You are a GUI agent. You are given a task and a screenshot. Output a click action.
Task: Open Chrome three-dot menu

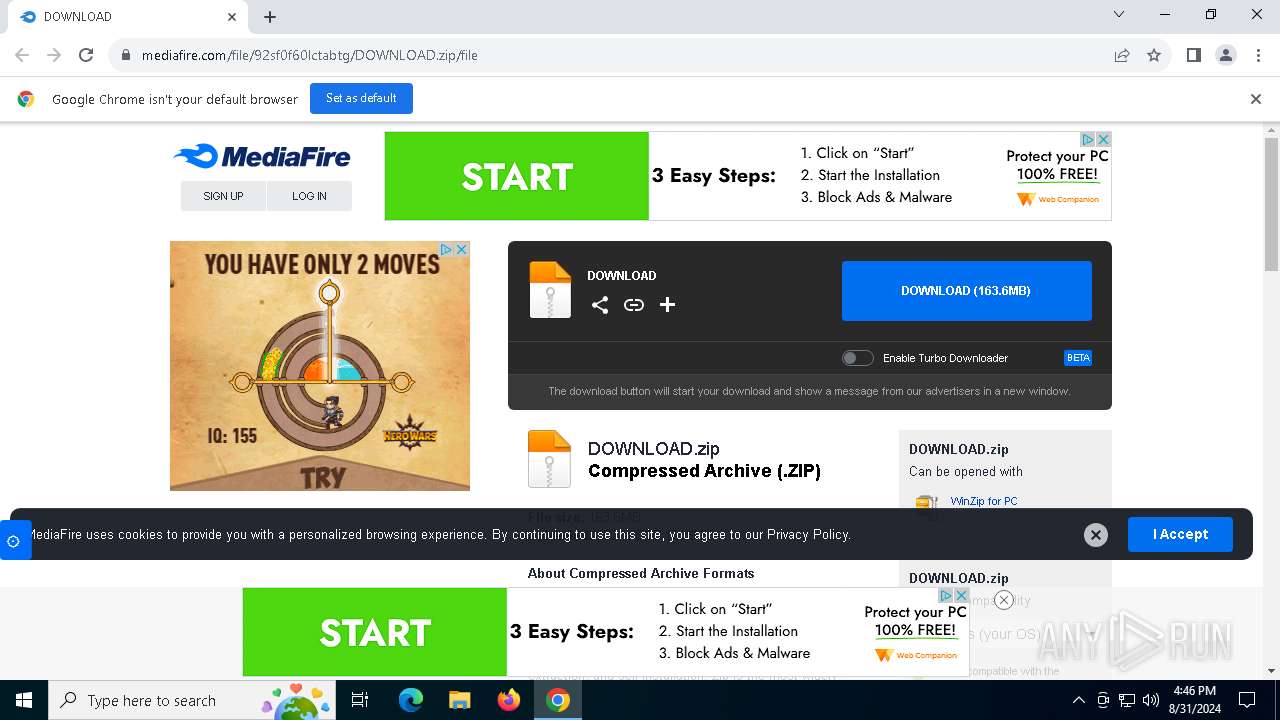click(x=1257, y=55)
